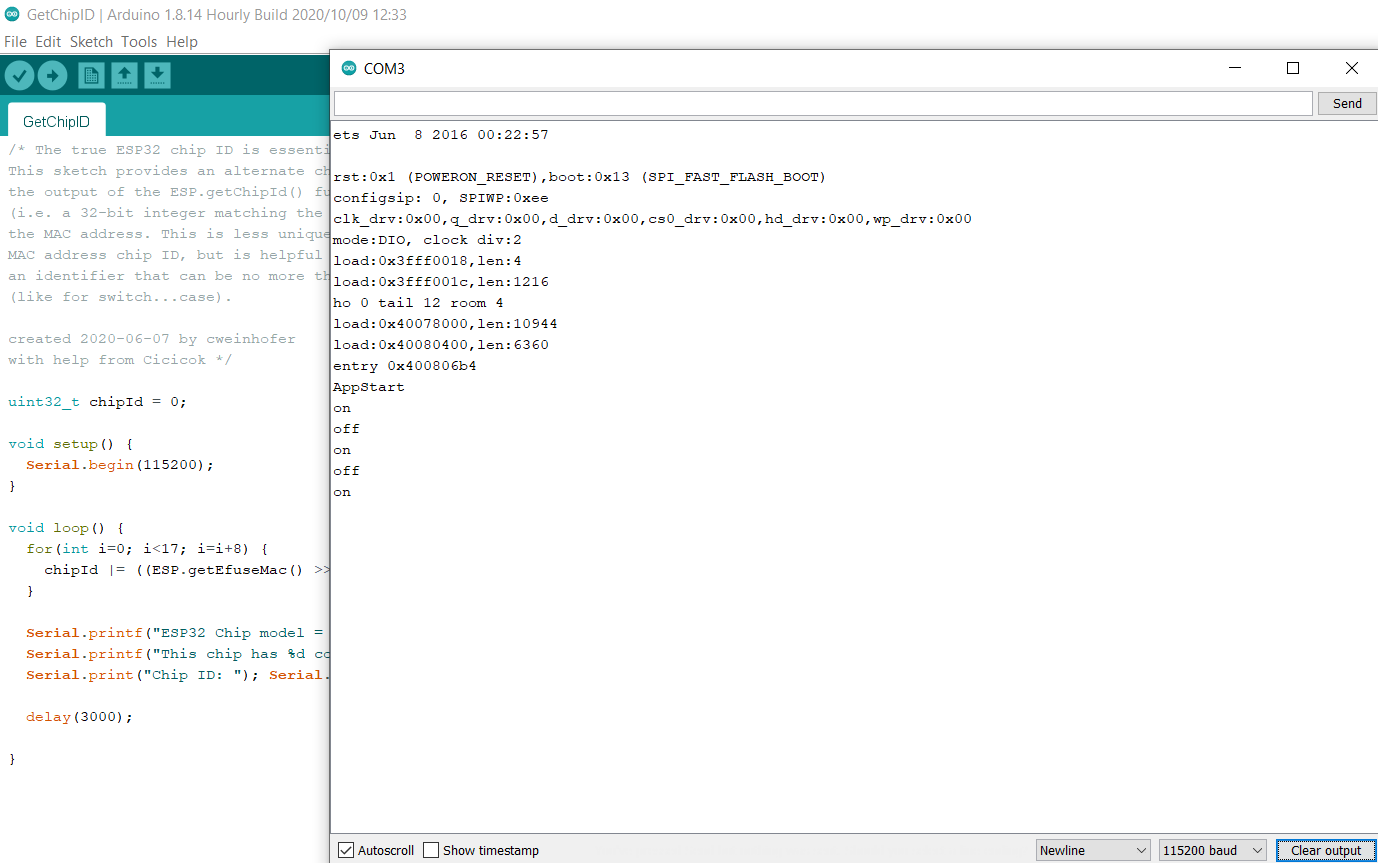Image resolution: width=1378 pixels, height=863 pixels.
Task: Open the Help menu
Action: tap(182, 42)
